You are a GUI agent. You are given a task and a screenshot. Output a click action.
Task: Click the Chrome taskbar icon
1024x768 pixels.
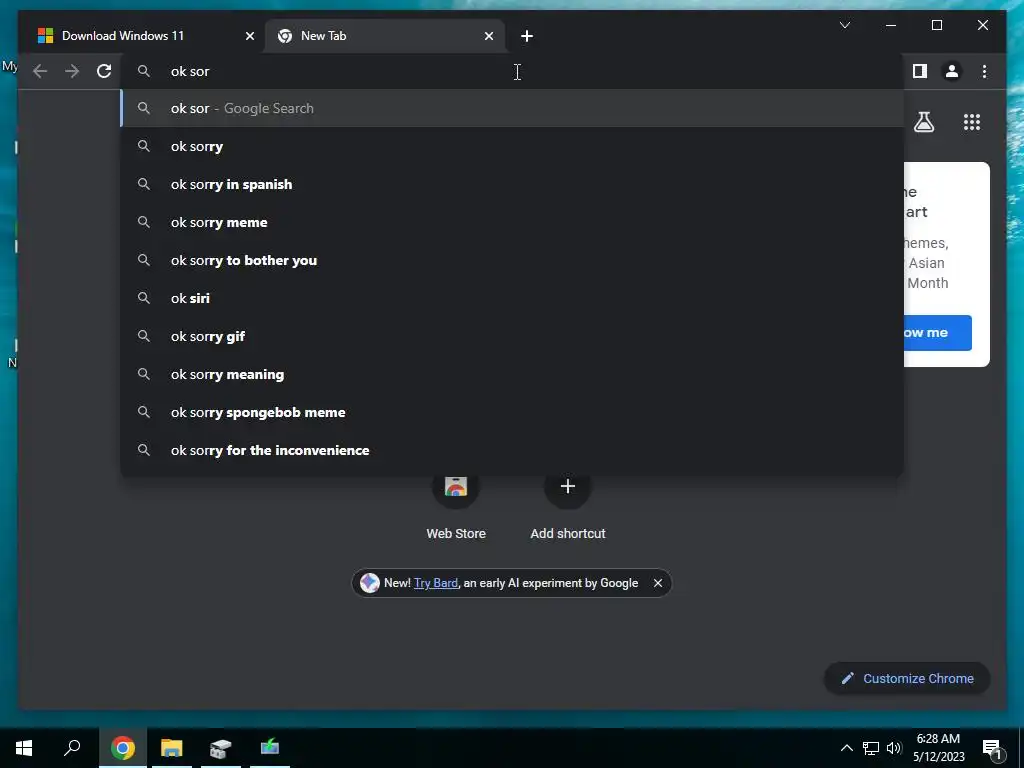click(122, 748)
